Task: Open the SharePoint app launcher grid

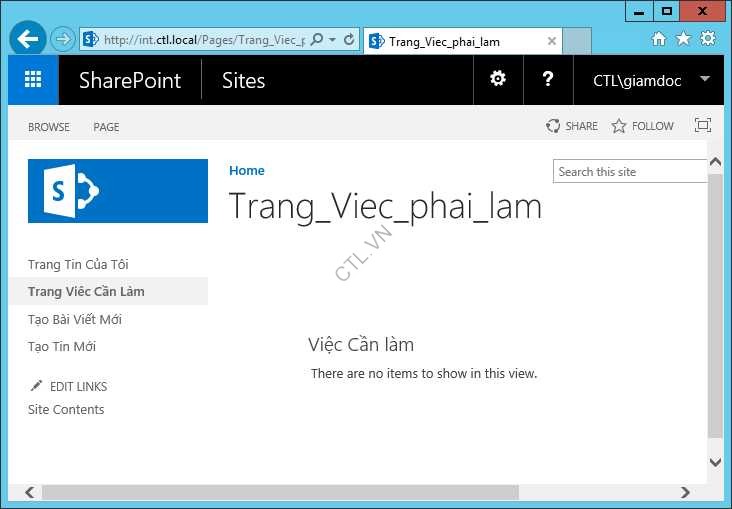Action: pyautogui.click(x=33, y=80)
